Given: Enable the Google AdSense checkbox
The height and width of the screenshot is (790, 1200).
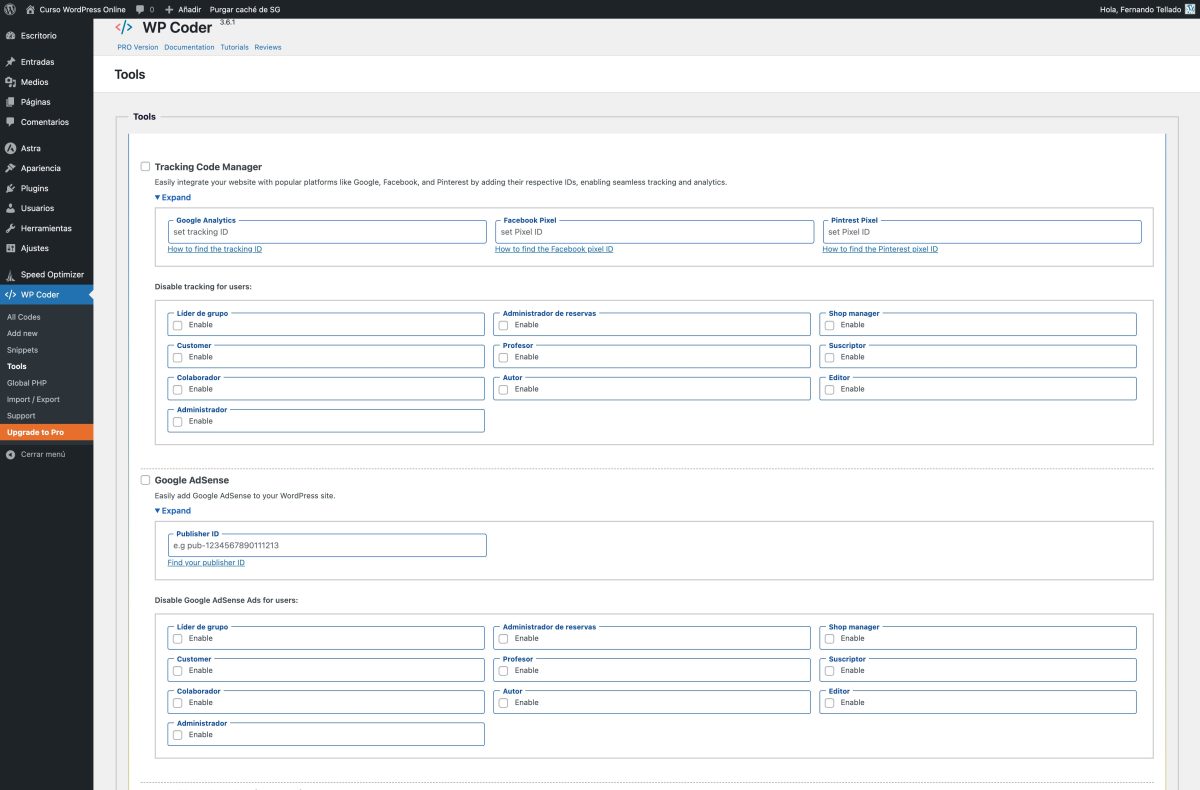Looking at the screenshot, I should tap(146, 480).
